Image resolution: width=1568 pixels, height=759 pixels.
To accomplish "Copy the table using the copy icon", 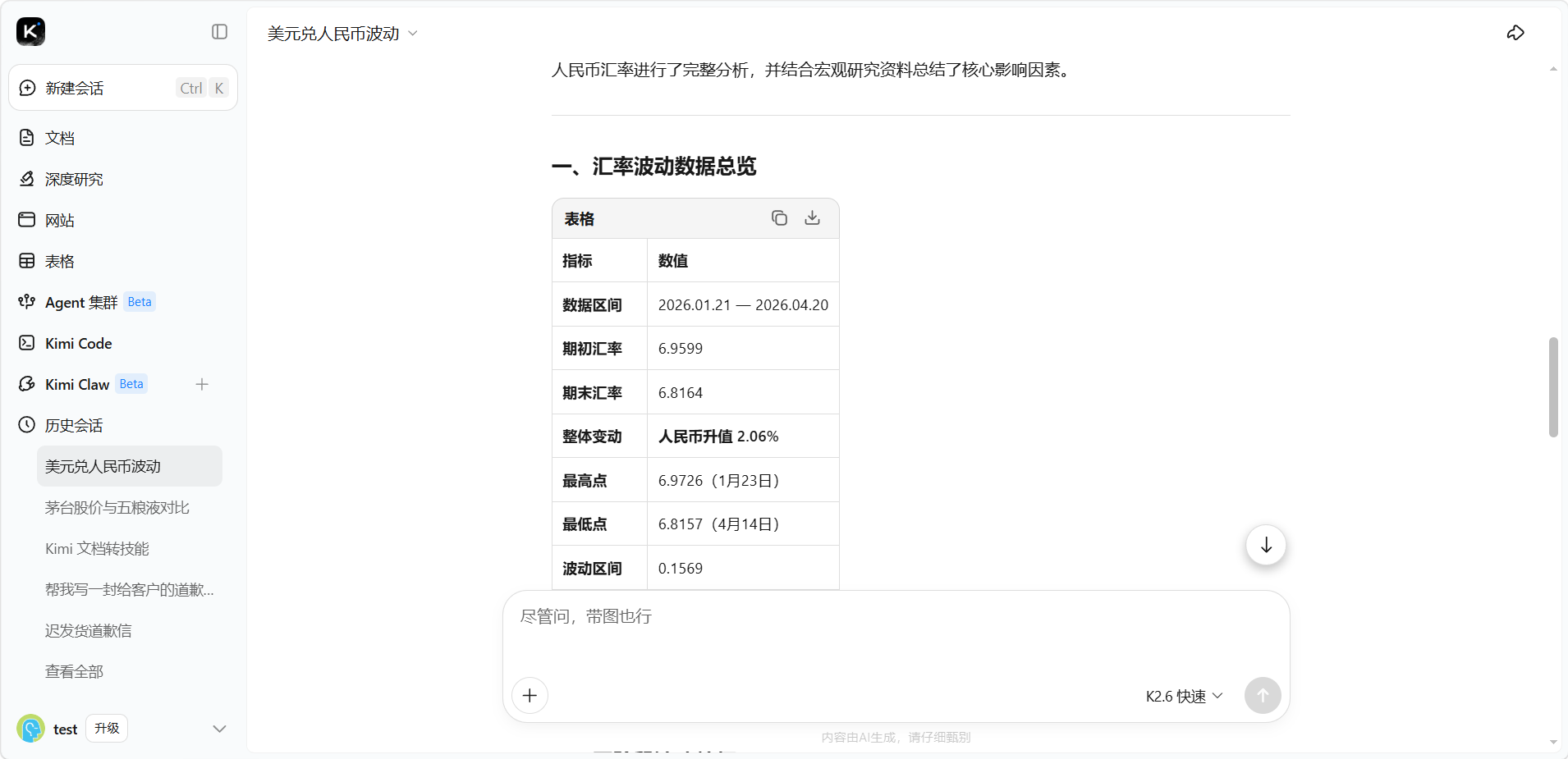I will point(779,218).
